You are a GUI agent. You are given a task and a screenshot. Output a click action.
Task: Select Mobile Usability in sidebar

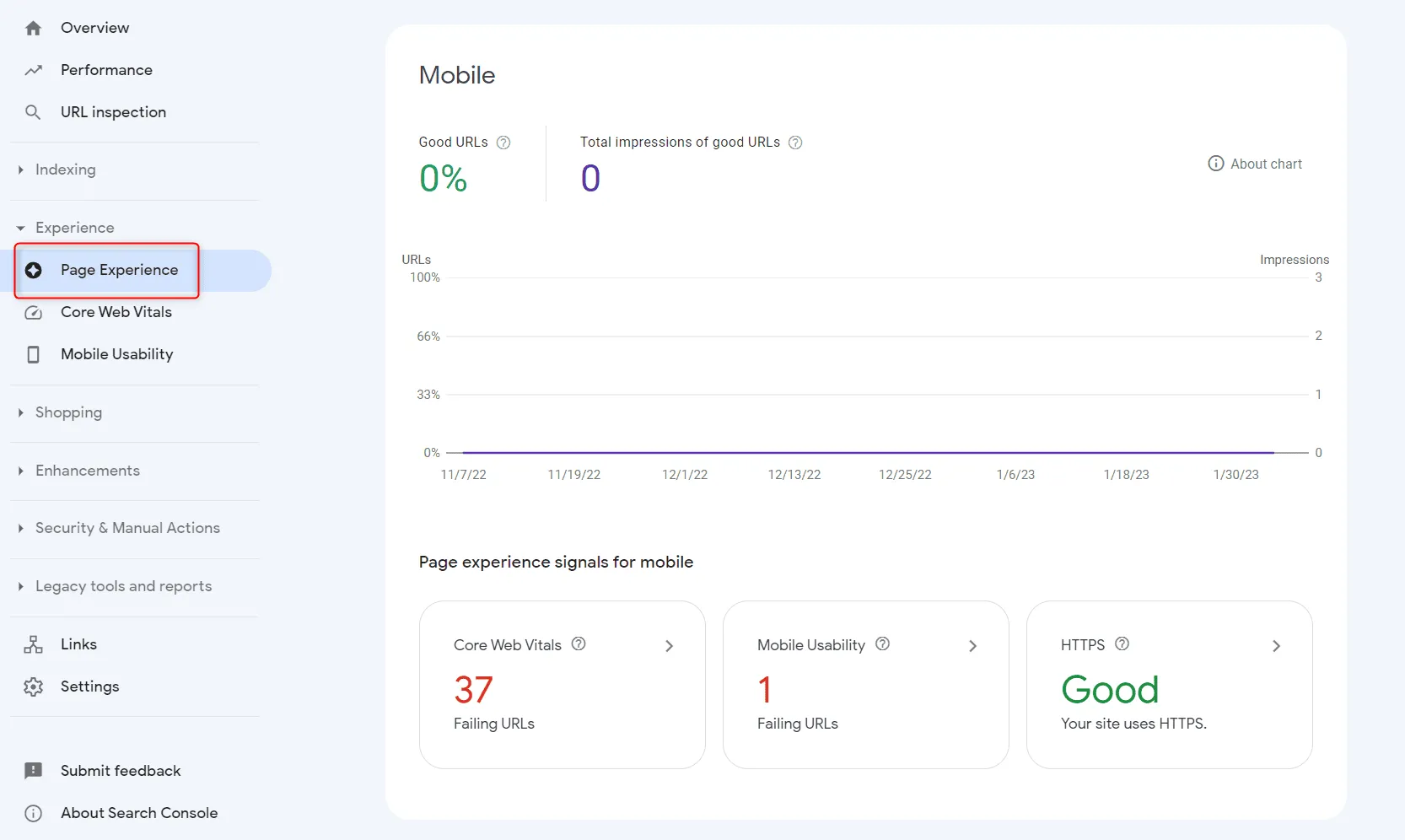click(x=116, y=354)
